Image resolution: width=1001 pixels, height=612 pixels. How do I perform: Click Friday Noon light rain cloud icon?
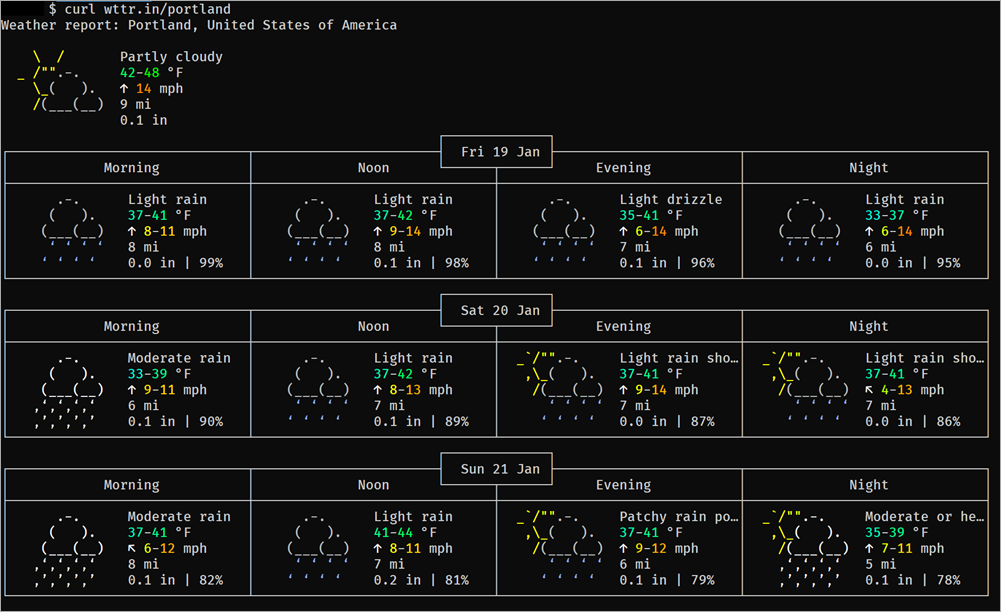pos(318,230)
